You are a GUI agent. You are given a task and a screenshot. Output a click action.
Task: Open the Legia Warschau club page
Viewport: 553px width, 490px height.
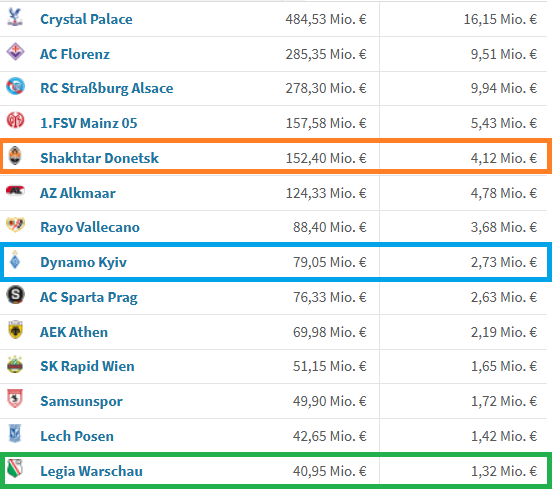91,471
